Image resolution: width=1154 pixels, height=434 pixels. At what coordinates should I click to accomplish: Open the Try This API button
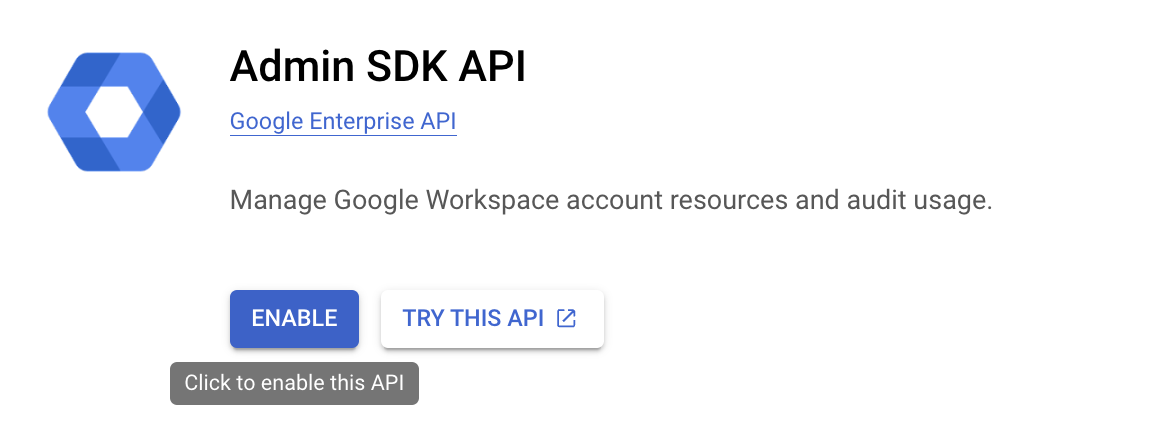pos(491,319)
